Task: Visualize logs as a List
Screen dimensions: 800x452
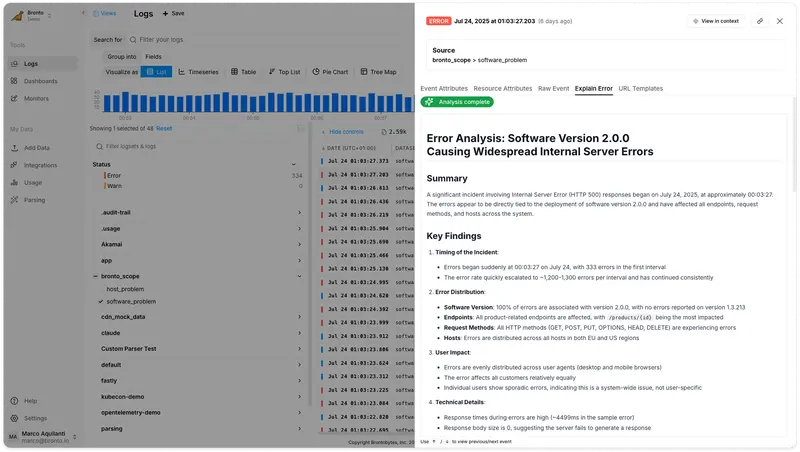Action: click(x=156, y=72)
